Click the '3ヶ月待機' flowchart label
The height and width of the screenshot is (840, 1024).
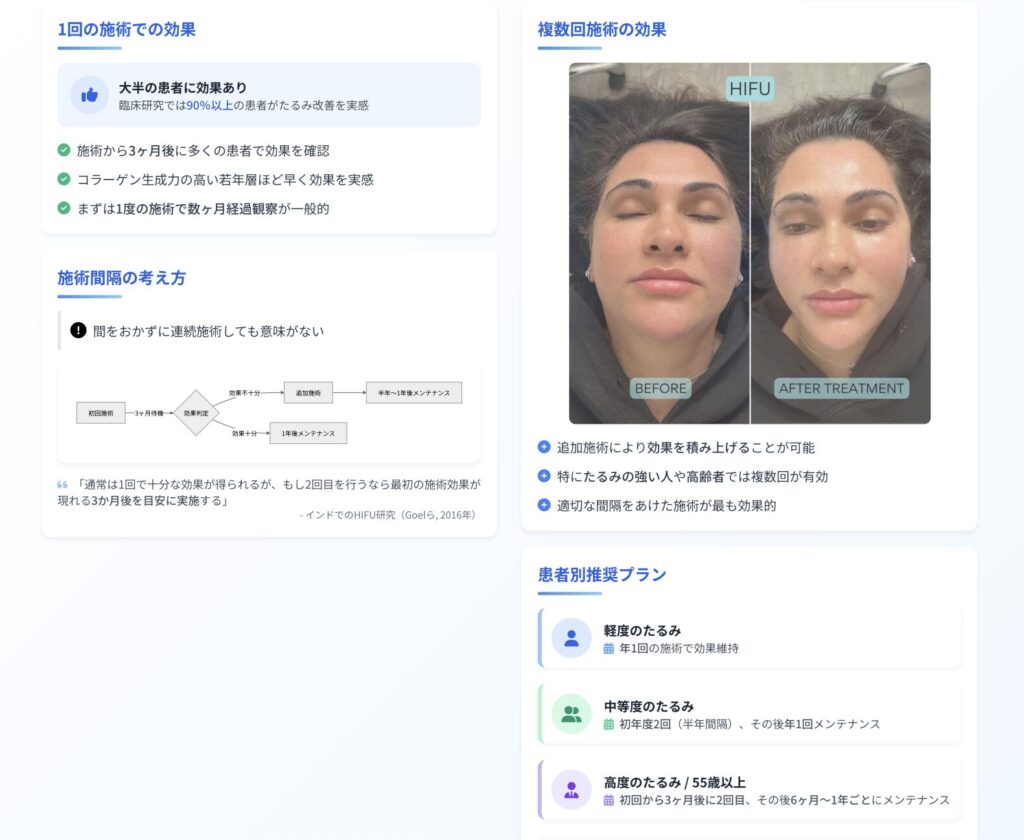click(149, 413)
